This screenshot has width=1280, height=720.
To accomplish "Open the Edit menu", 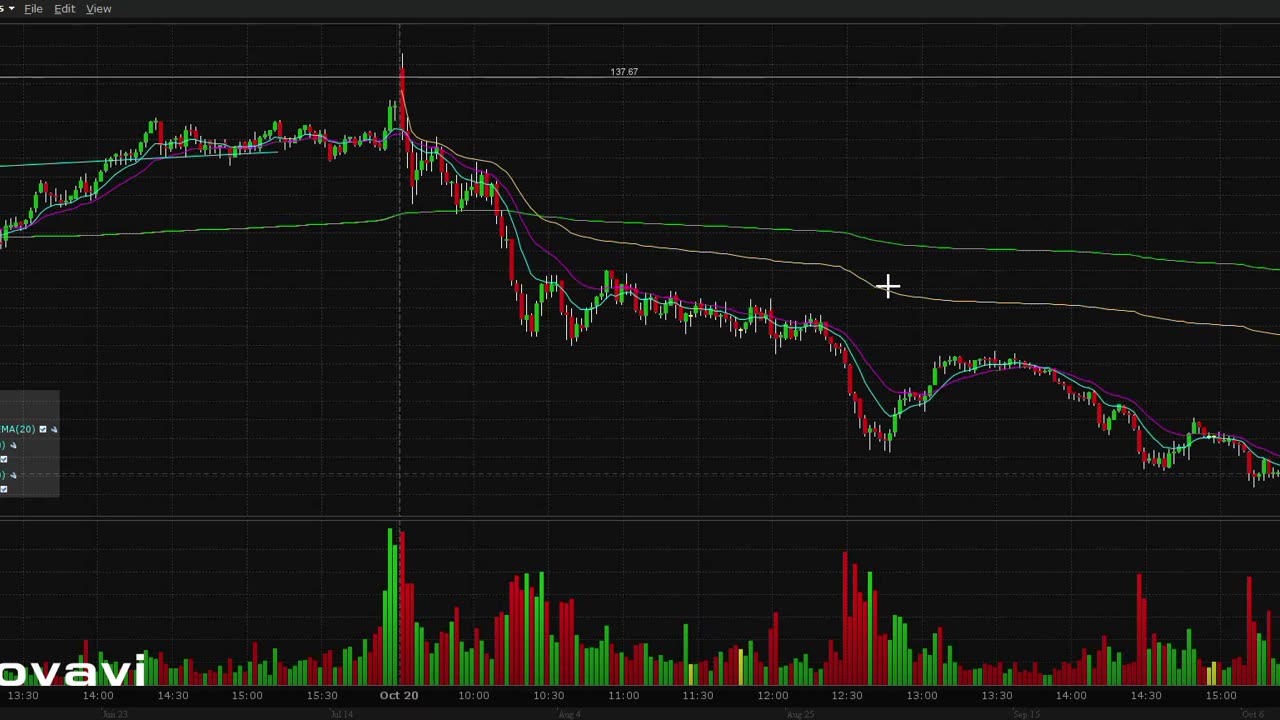I will point(64,9).
